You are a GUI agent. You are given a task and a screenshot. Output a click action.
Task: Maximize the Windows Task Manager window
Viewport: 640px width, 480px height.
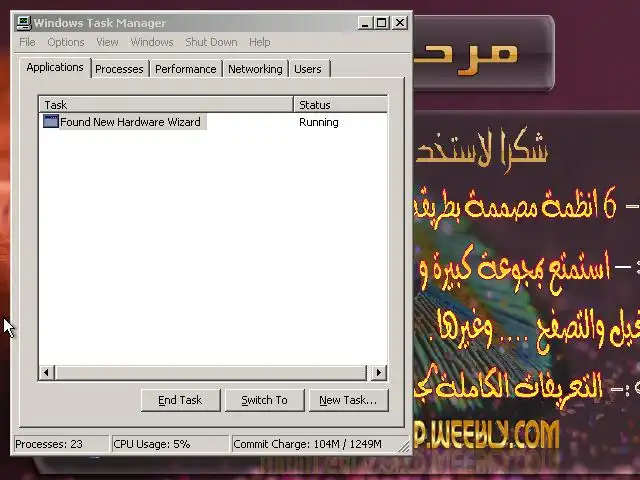(x=382, y=23)
